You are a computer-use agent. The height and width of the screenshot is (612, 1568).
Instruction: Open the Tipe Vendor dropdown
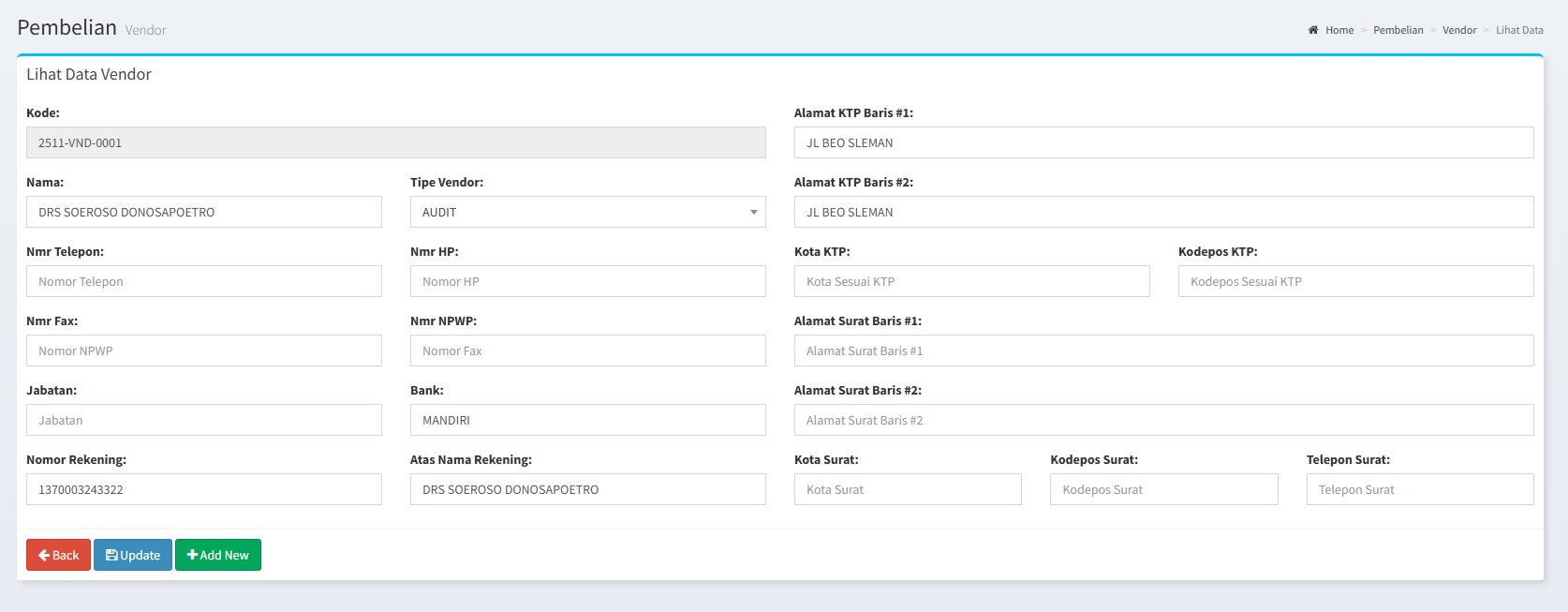(x=587, y=212)
